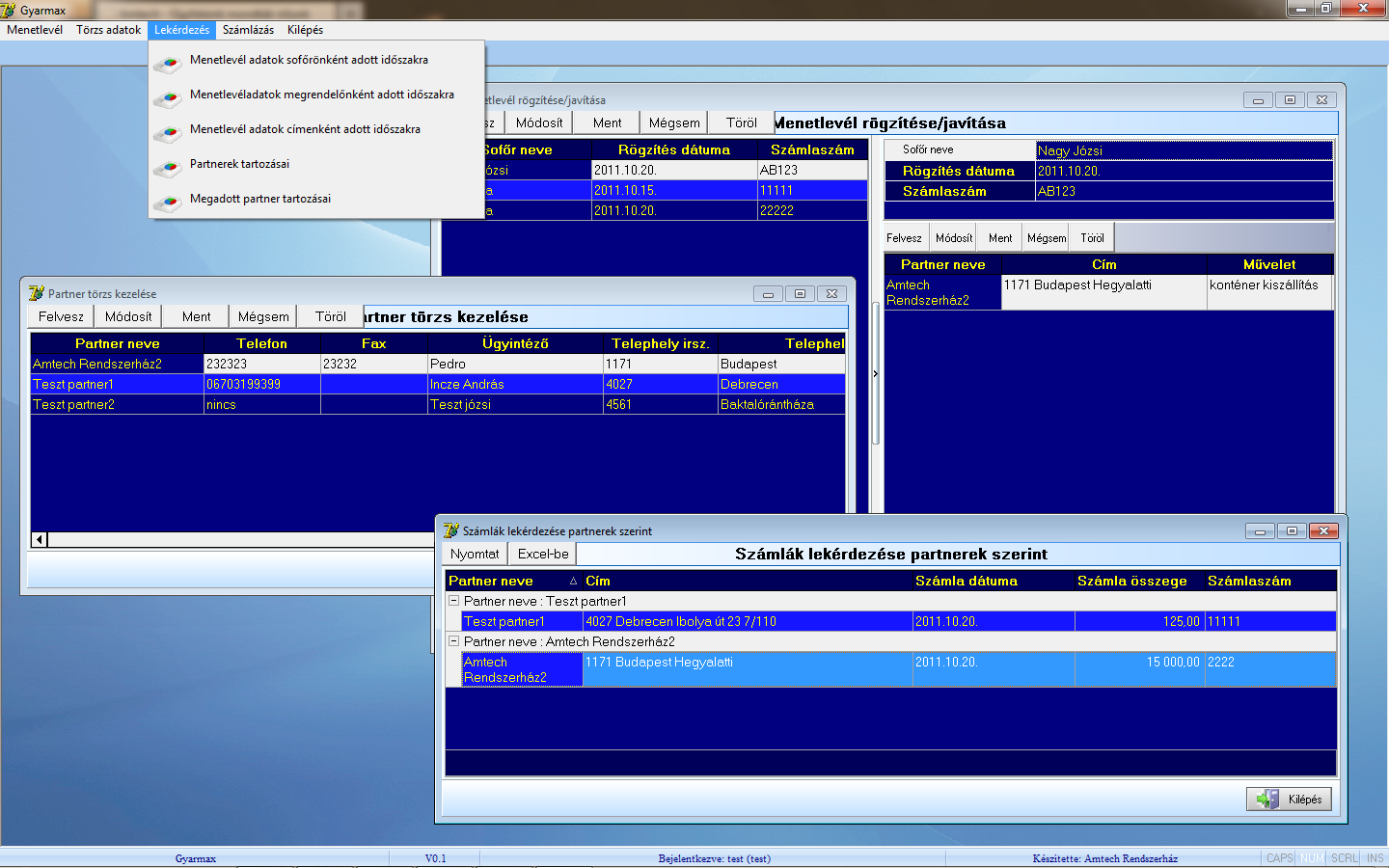1389x868 pixels.
Task: Click the 'Sofőr neve' field containing 'Nagy Józsi'
Action: click(1185, 150)
